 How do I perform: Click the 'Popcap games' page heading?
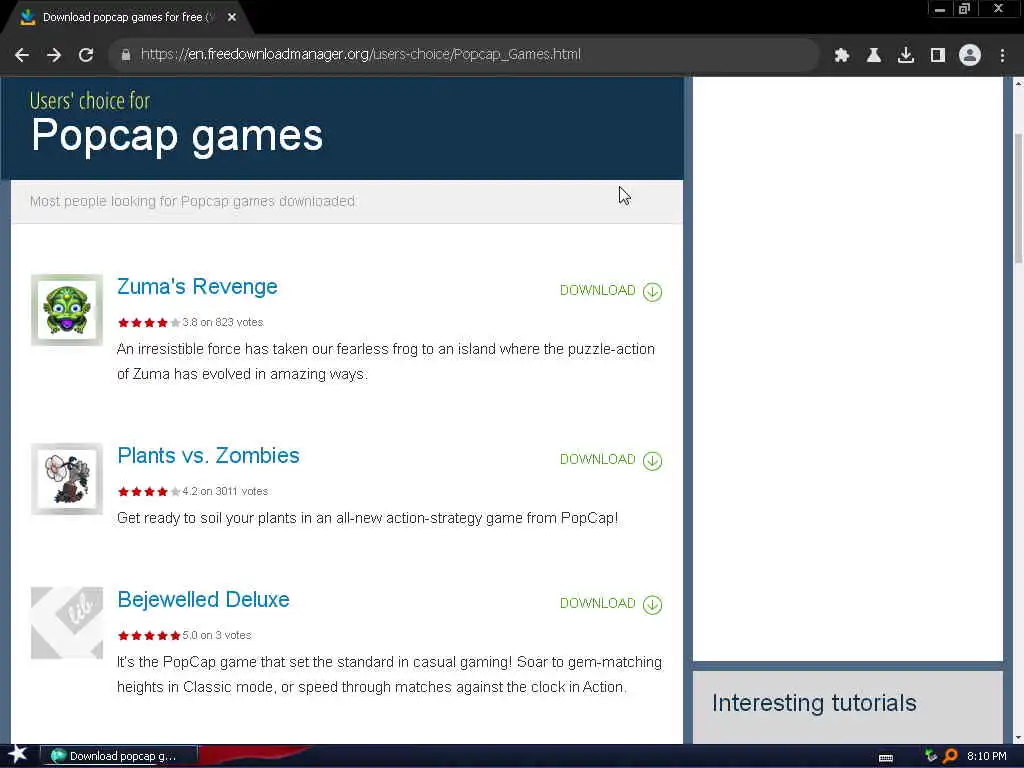[177, 136]
